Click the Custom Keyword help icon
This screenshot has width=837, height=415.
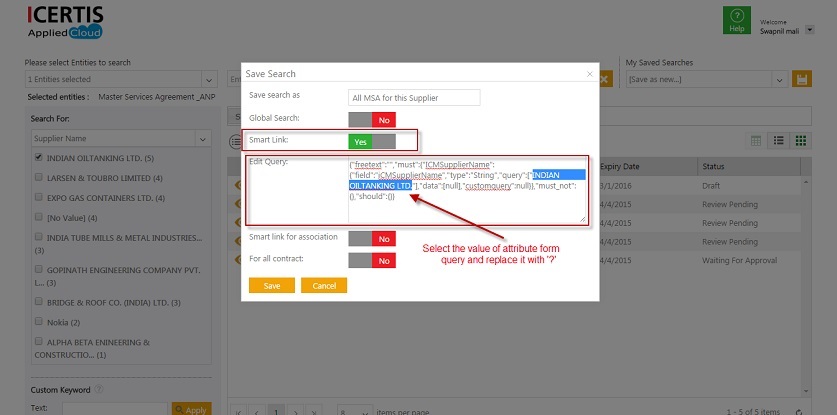coord(98,389)
